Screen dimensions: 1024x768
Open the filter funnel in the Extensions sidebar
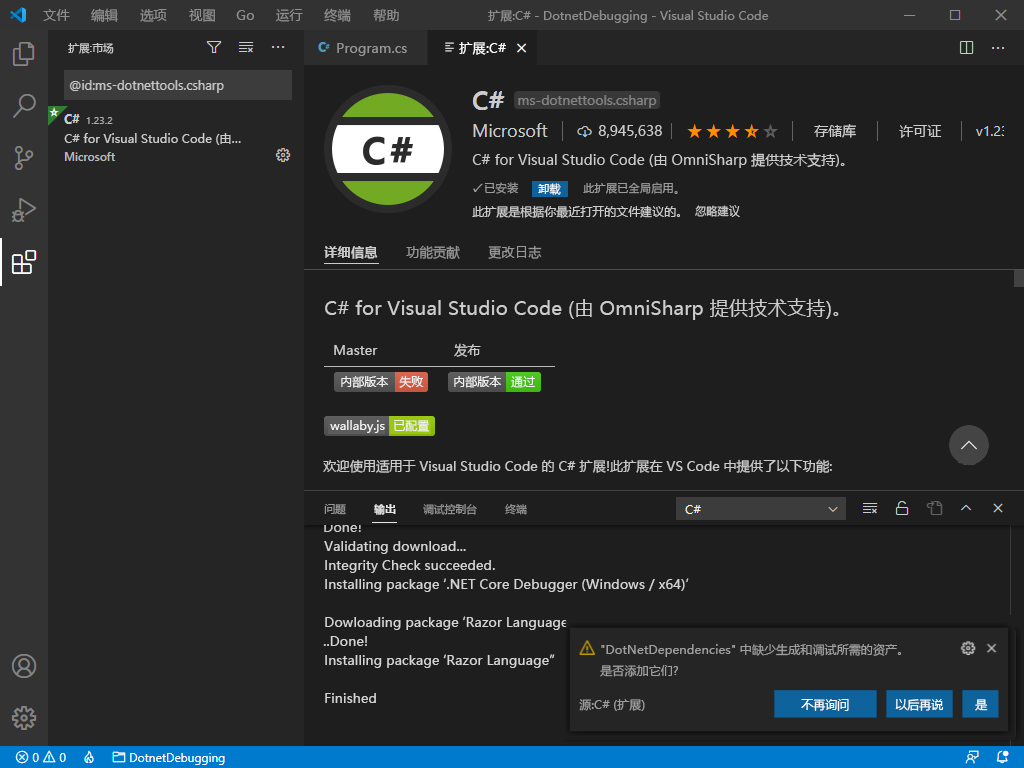tap(214, 46)
